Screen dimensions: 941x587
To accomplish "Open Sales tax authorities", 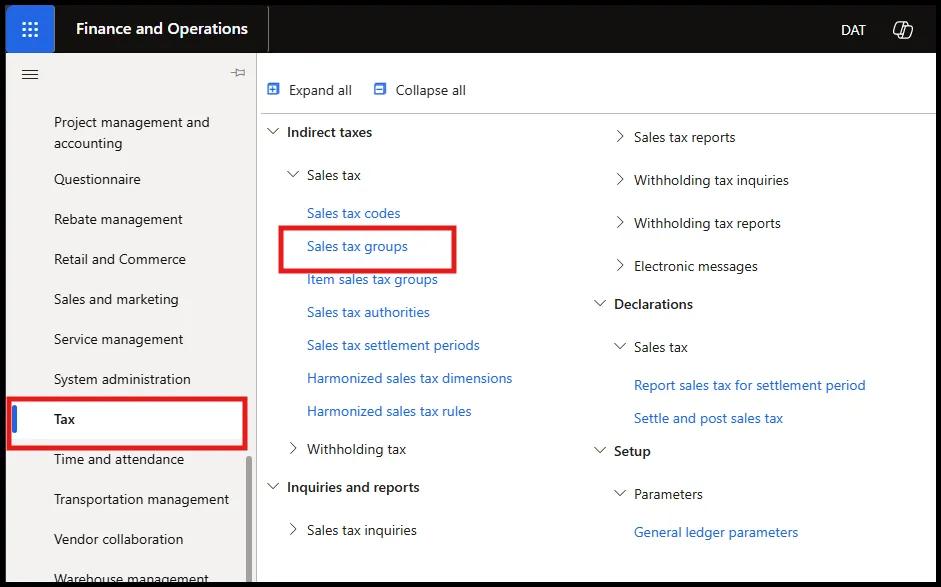I will (368, 312).
